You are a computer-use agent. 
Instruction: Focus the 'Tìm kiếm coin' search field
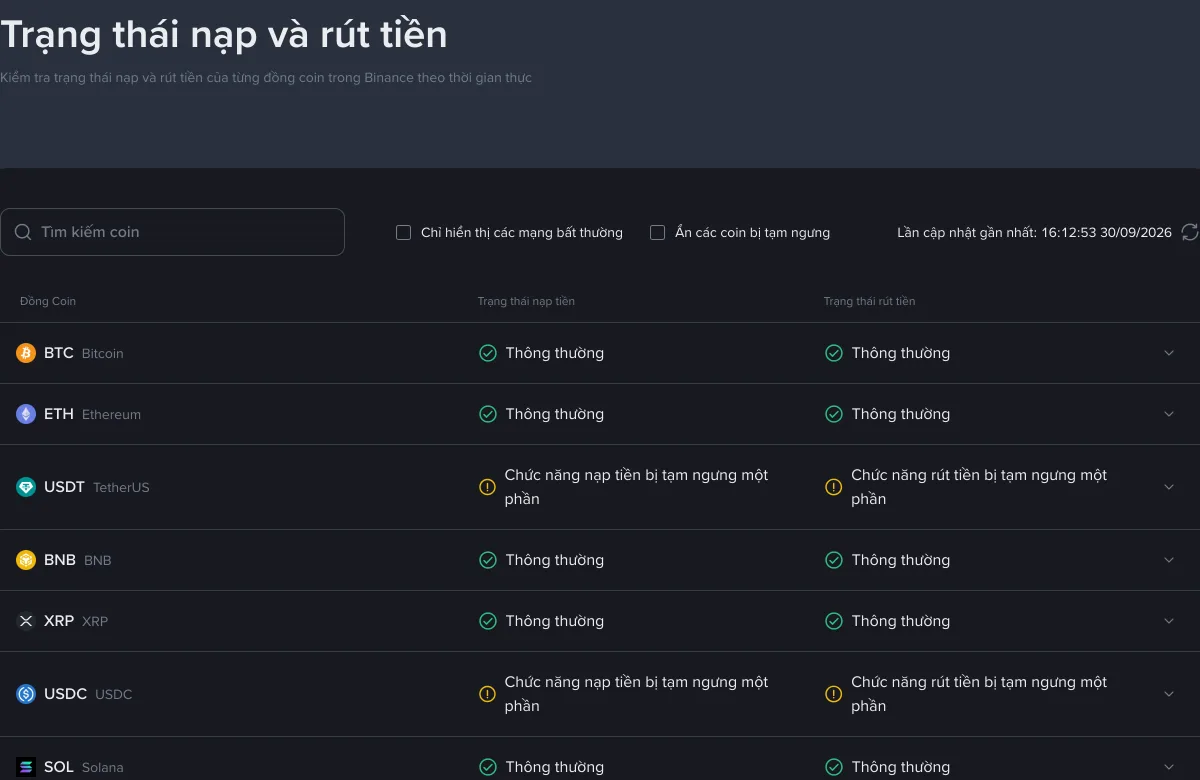point(172,232)
